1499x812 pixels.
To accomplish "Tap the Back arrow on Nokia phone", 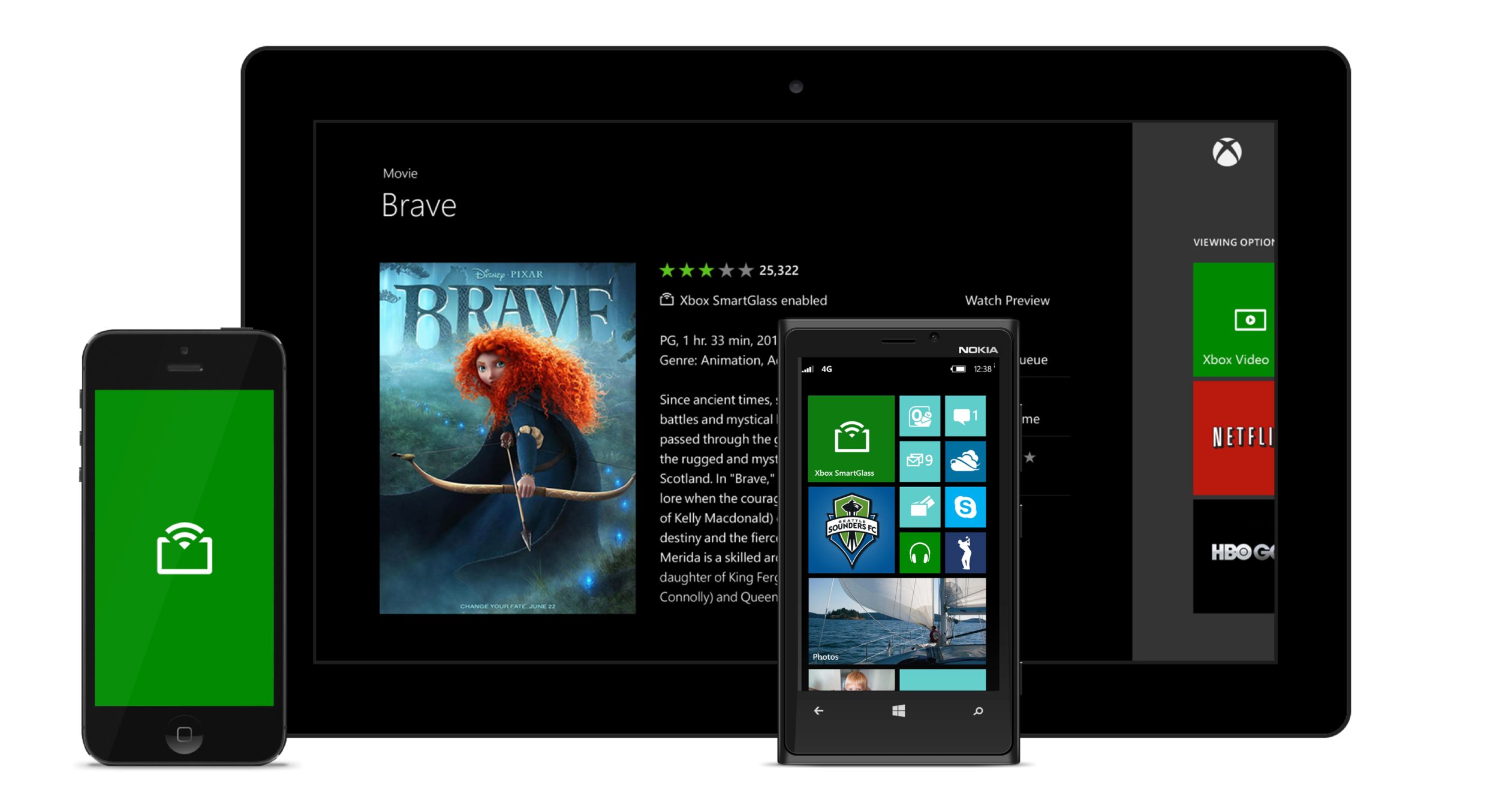I will tap(818, 711).
